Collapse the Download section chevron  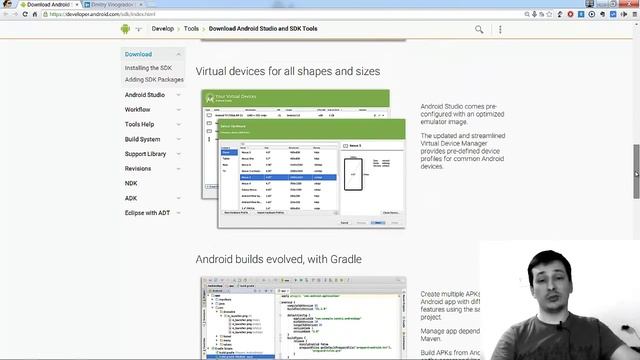[178, 54]
